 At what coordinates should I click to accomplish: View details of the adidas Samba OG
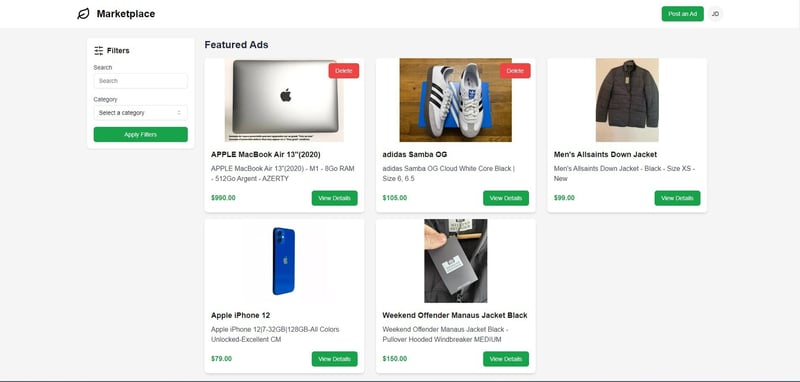506,198
